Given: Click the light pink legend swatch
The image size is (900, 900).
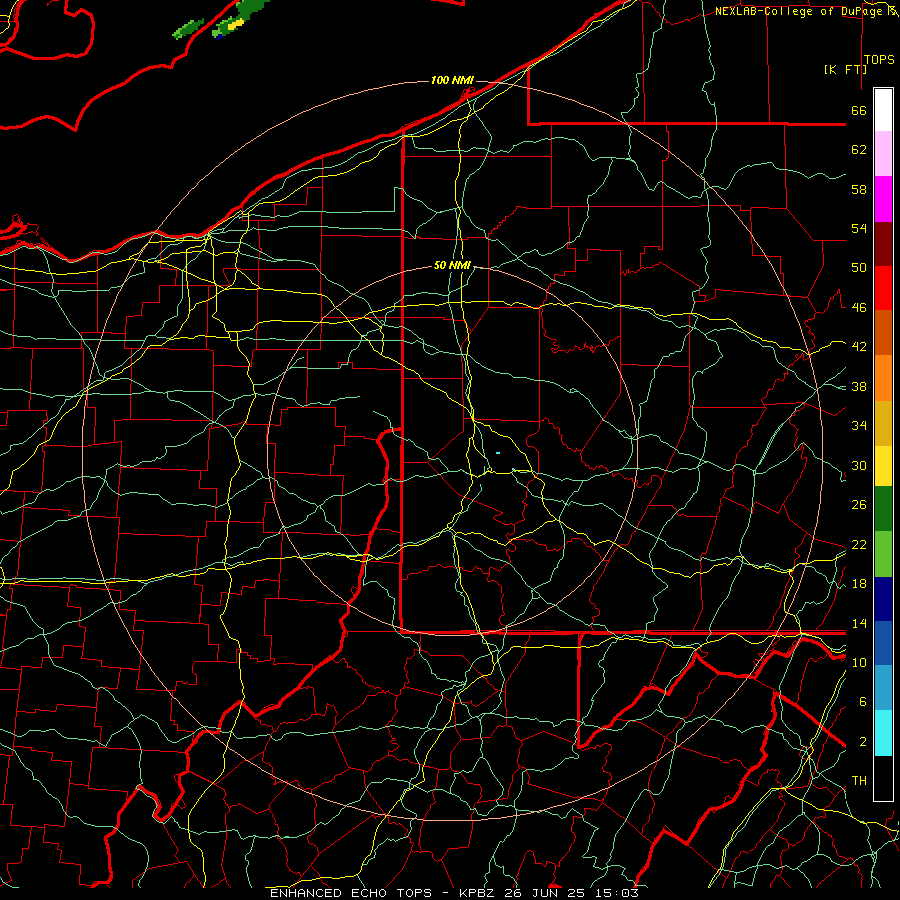Looking at the screenshot, I should click(x=883, y=153).
